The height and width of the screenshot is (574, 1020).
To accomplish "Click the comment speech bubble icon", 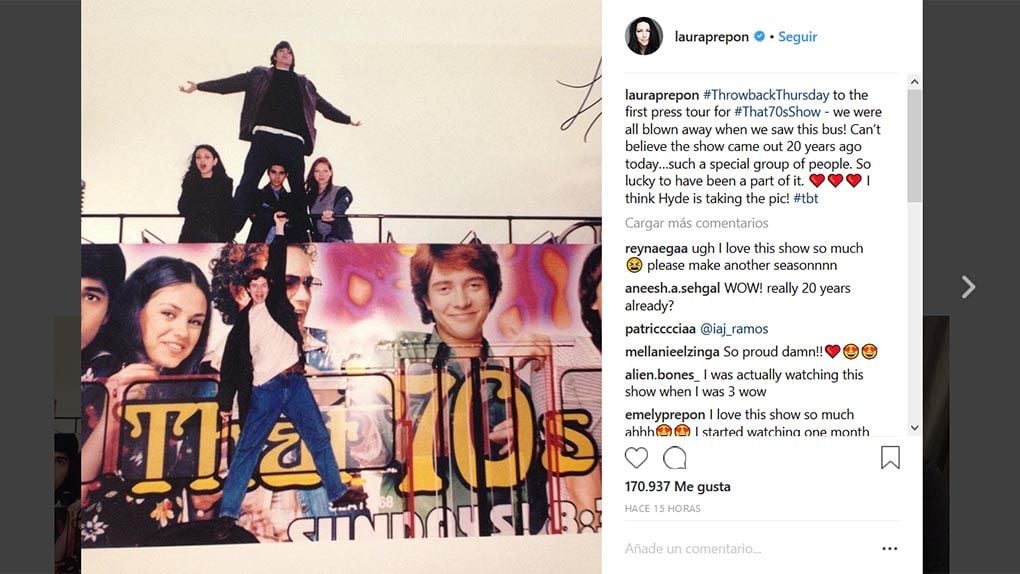I will 675,458.
